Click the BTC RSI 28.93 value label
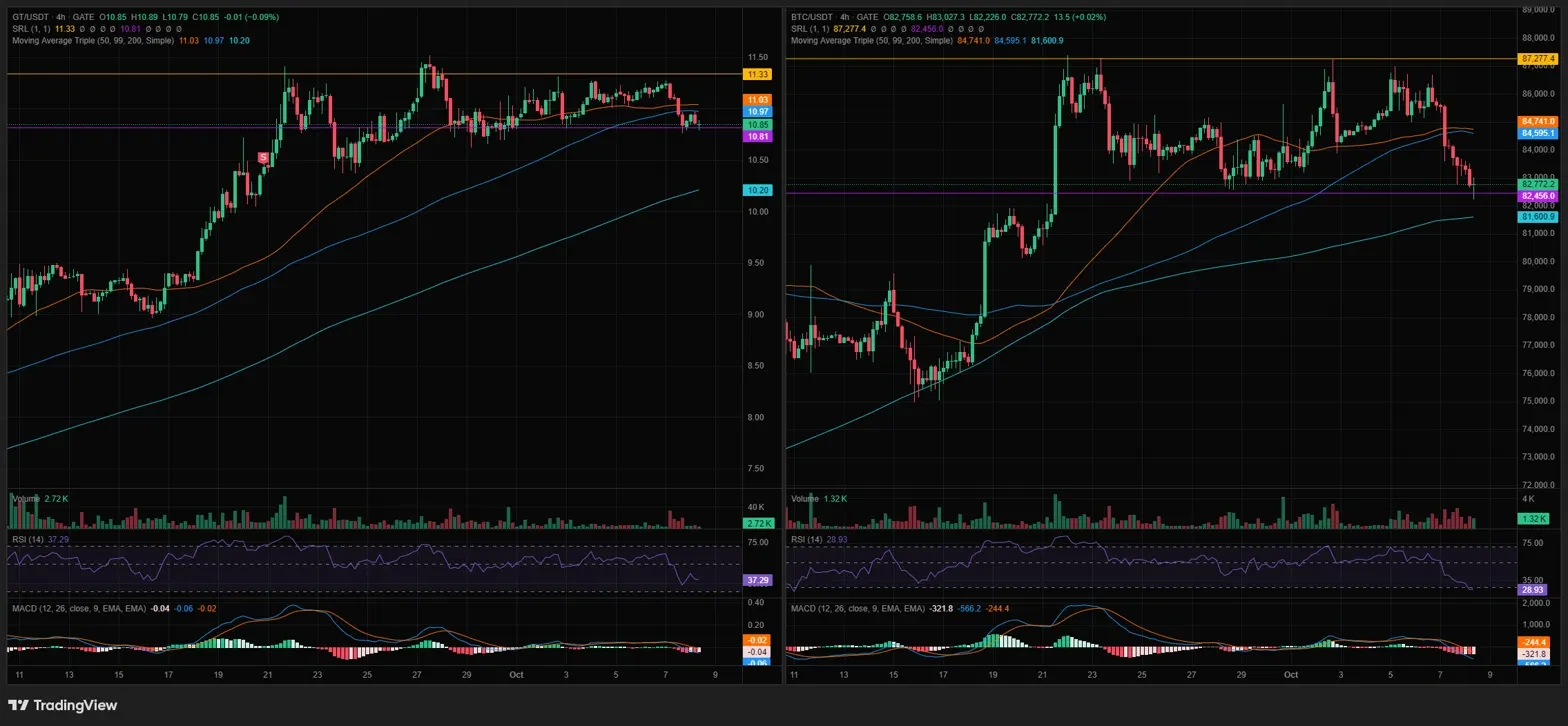The height and width of the screenshot is (726, 1568). tap(1533, 590)
